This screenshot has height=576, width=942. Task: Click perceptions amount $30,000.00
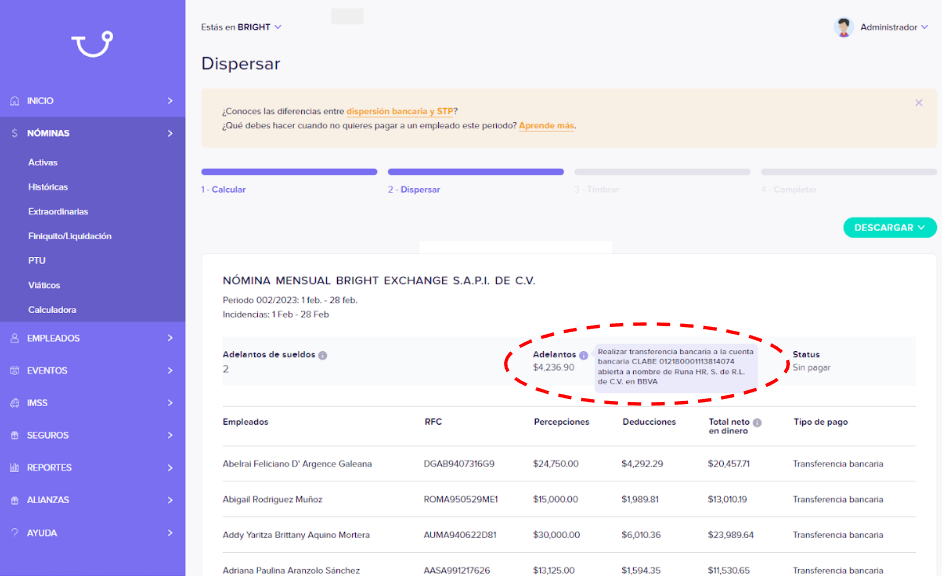click(557, 535)
